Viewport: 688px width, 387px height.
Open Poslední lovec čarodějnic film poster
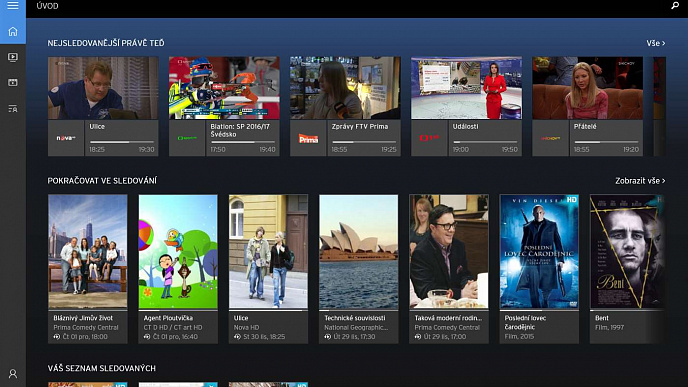point(539,251)
